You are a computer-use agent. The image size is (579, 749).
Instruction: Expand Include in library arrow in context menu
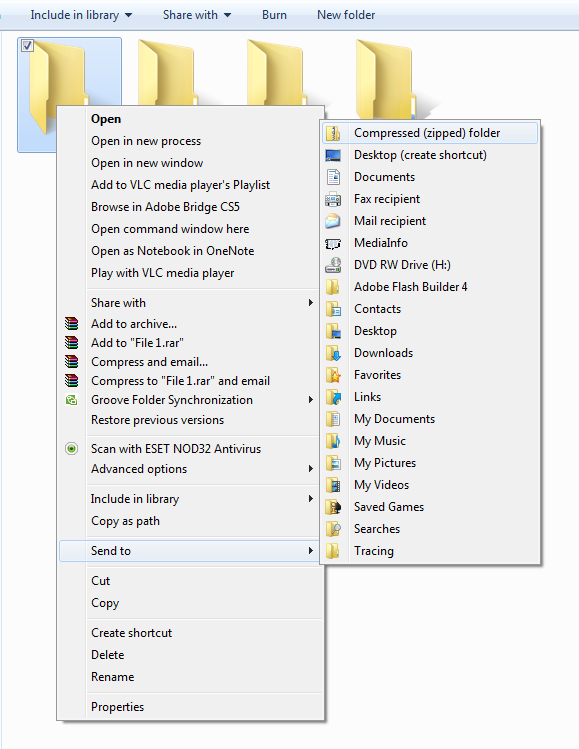tap(311, 499)
